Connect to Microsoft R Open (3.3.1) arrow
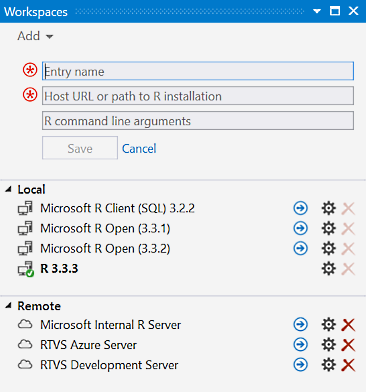Viewport: 366px width, 392px height. pyautogui.click(x=300, y=228)
